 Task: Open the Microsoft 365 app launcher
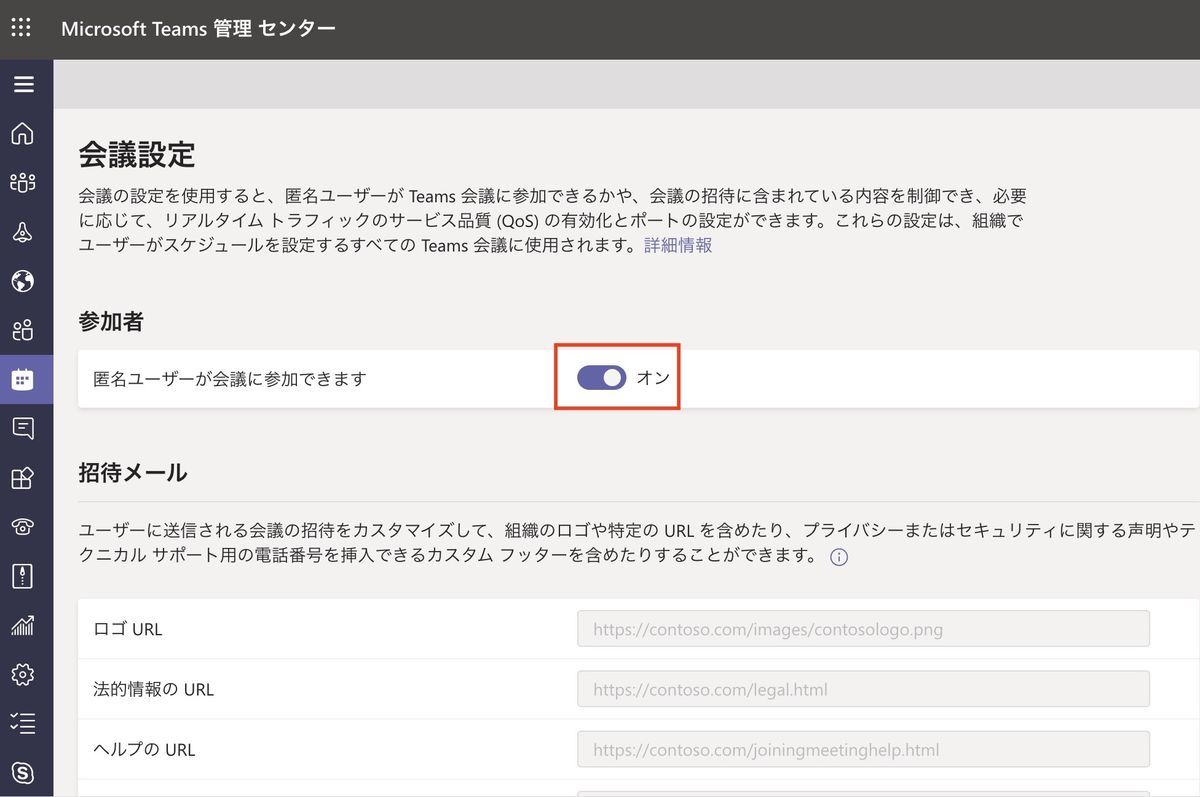pos(21,28)
